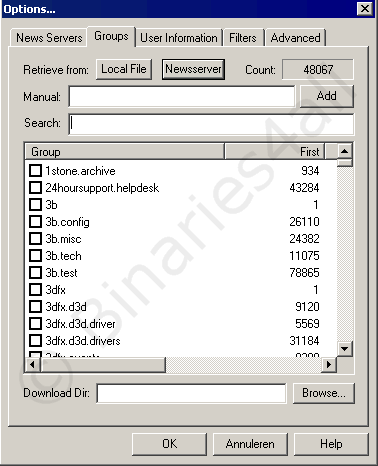
Task: Click the vertical scrollbar thumb
Action: click(345, 163)
